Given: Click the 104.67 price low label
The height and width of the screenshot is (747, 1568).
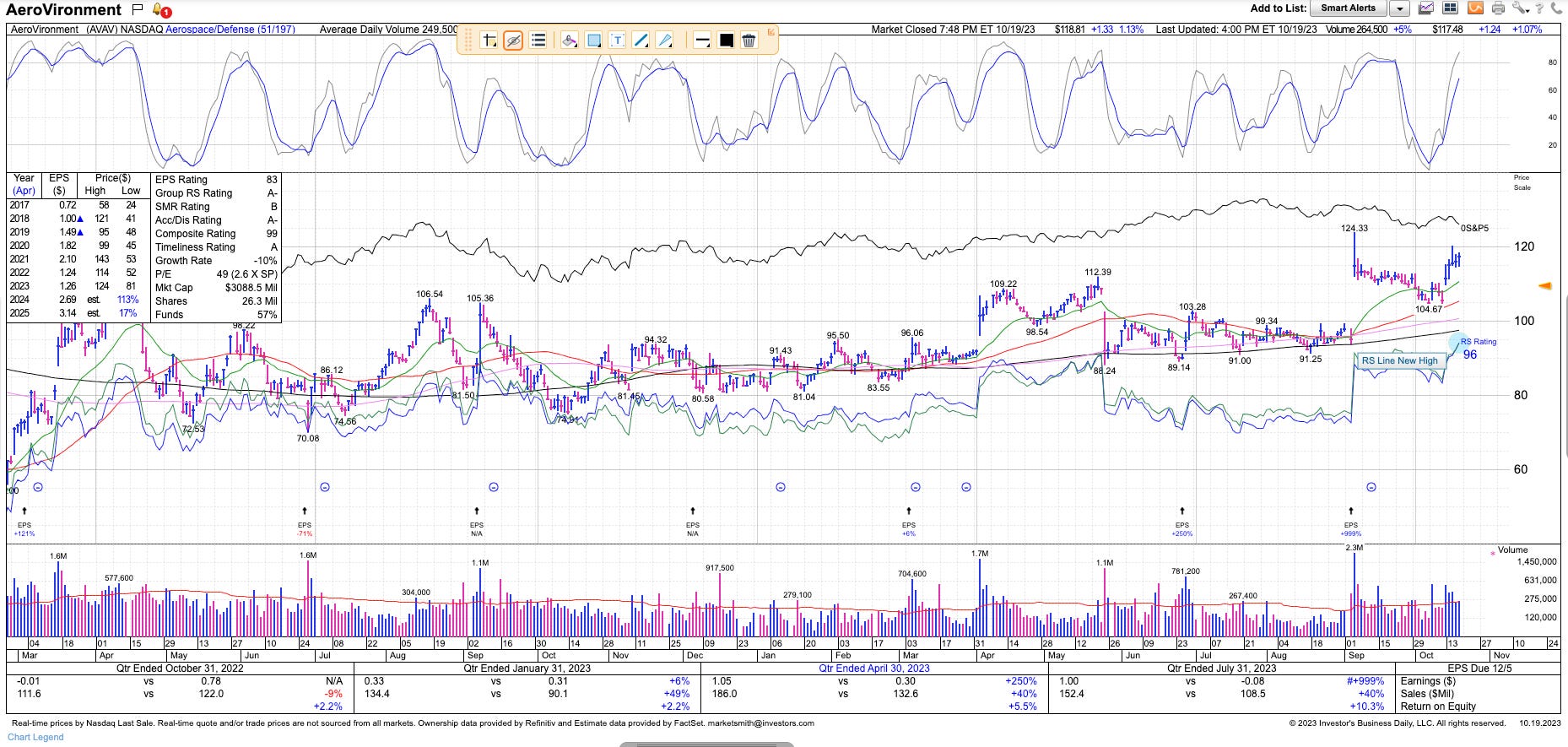Looking at the screenshot, I should coord(1429,309).
